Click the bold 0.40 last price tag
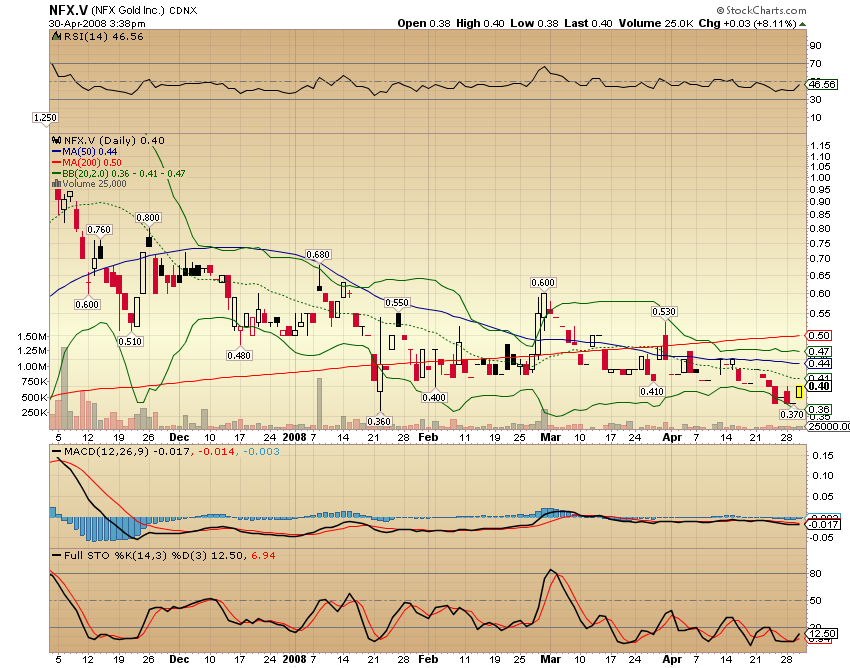 pyautogui.click(x=819, y=386)
